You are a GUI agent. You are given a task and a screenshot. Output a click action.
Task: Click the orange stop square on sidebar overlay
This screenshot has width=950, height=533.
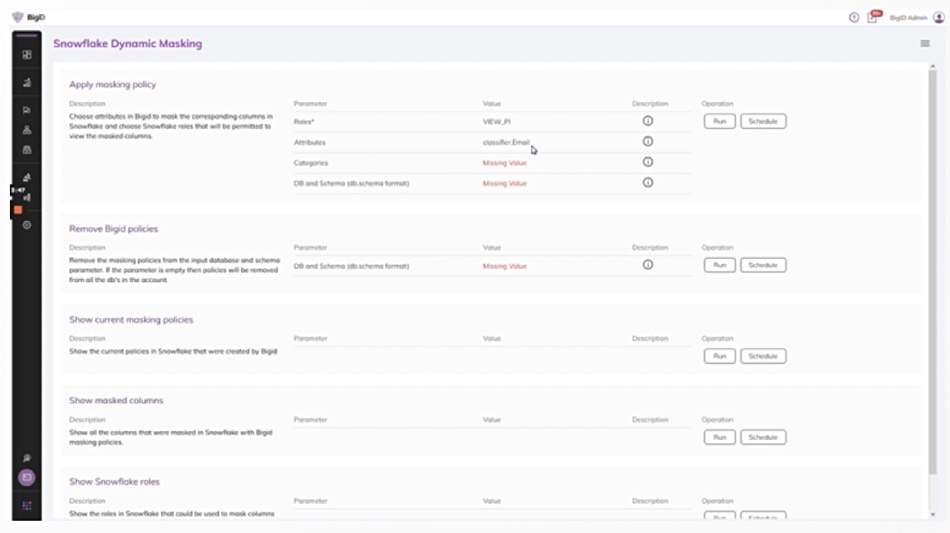pos(18,210)
